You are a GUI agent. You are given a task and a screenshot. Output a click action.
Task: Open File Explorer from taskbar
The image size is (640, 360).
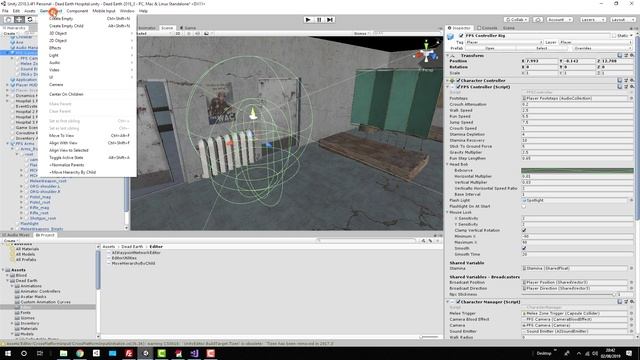64,353
